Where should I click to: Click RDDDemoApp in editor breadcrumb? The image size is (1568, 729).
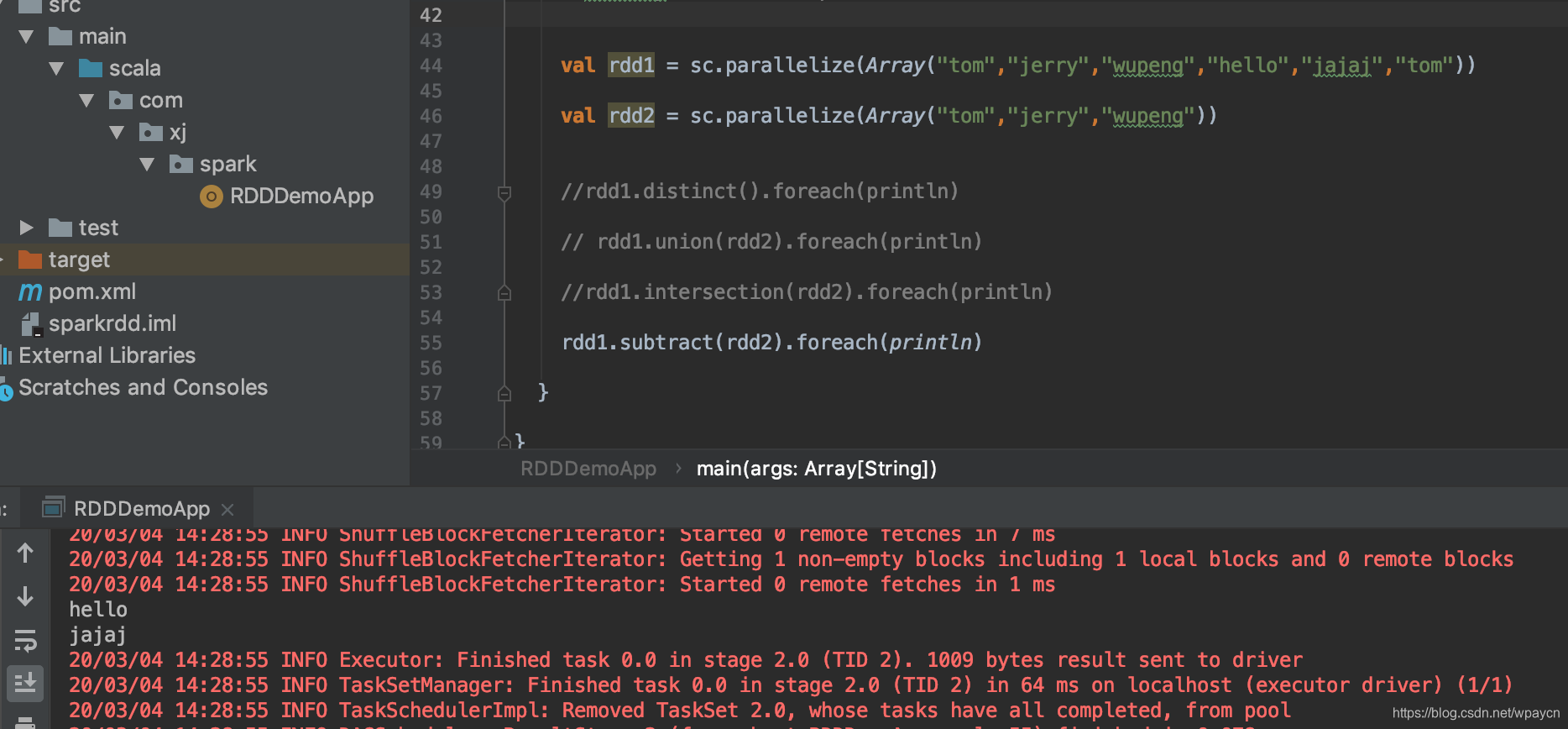coord(588,469)
